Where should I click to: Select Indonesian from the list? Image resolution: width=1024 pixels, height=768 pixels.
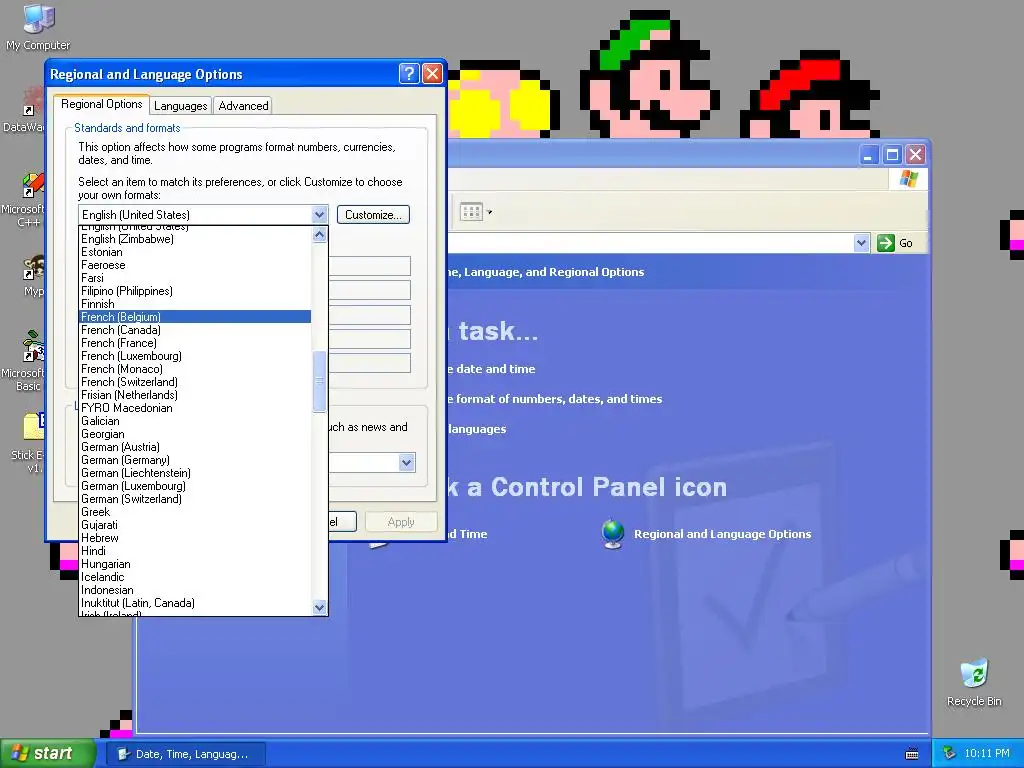[195, 590]
